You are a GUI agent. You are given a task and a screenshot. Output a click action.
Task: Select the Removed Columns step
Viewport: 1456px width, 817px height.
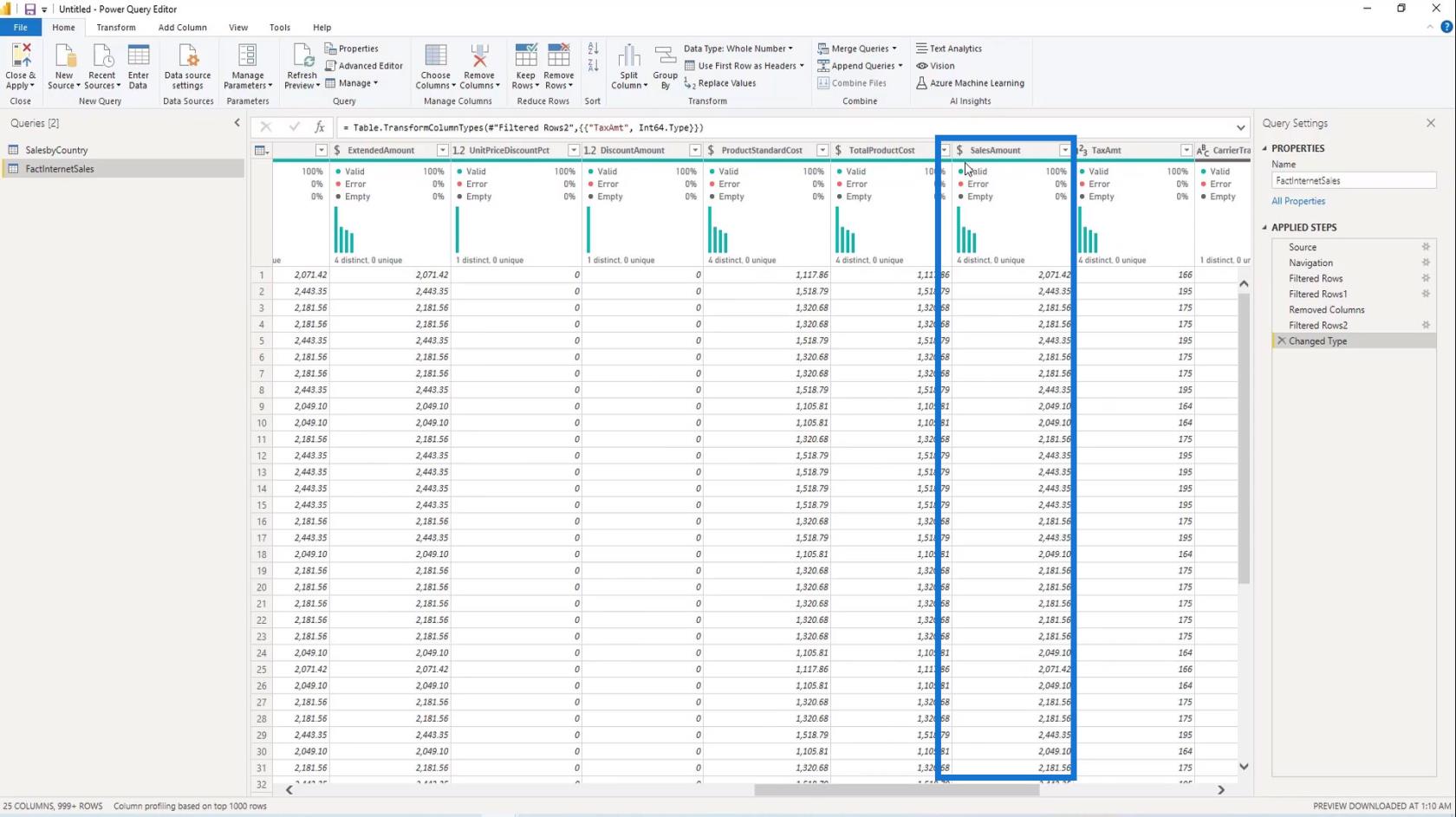tap(1326, 309)
